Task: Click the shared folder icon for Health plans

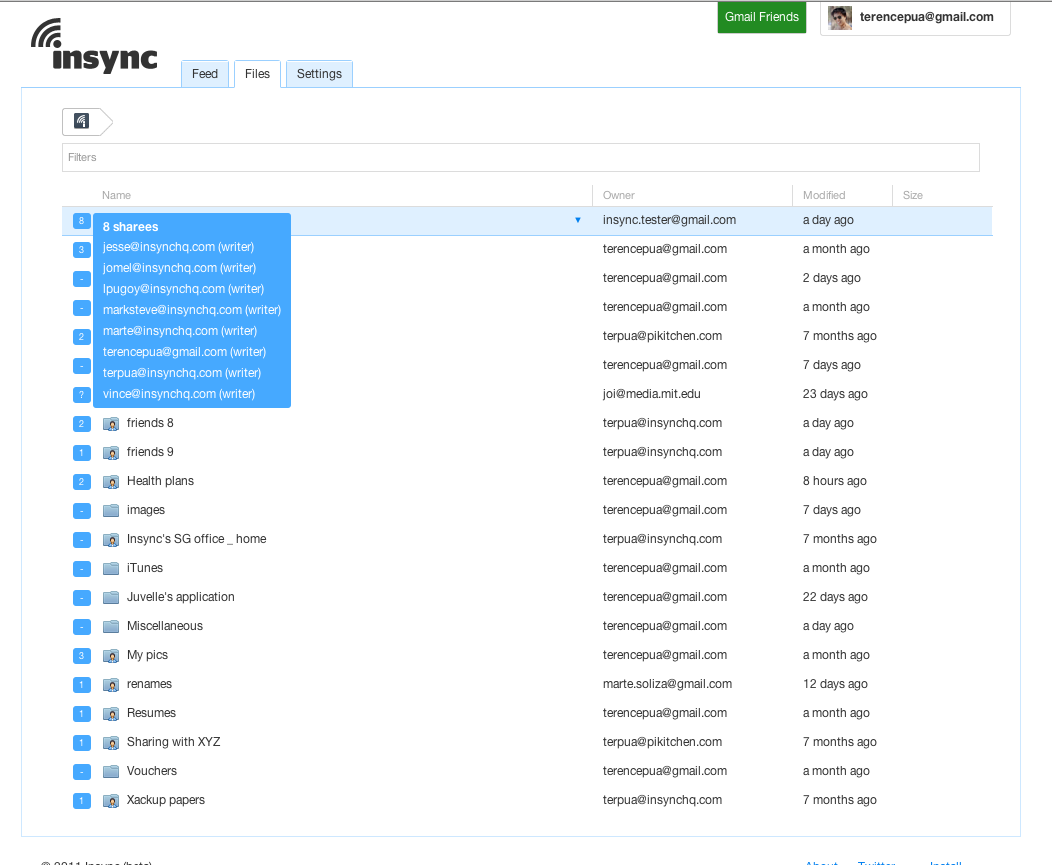Action: [x=111, y=482]
